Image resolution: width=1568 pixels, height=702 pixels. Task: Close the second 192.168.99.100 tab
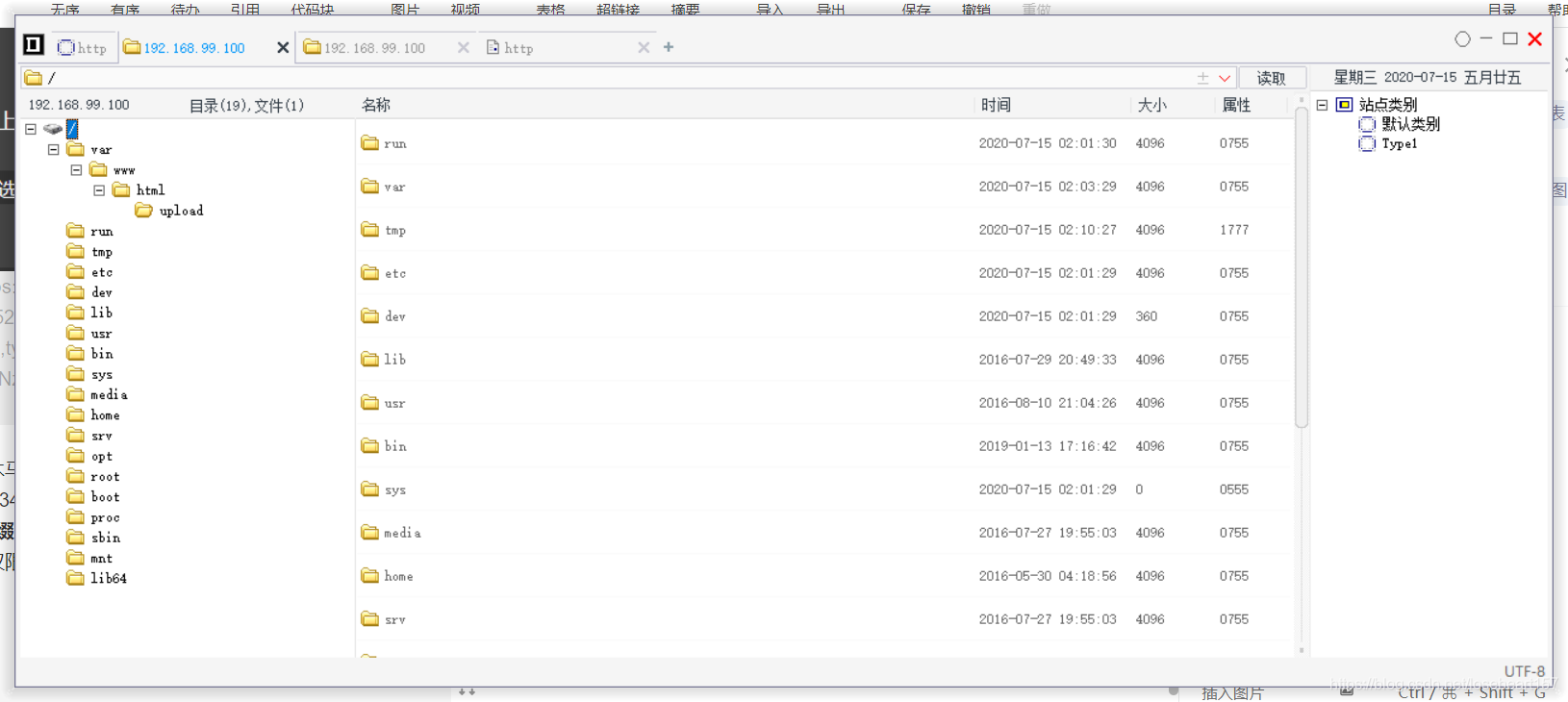[464, 47]
